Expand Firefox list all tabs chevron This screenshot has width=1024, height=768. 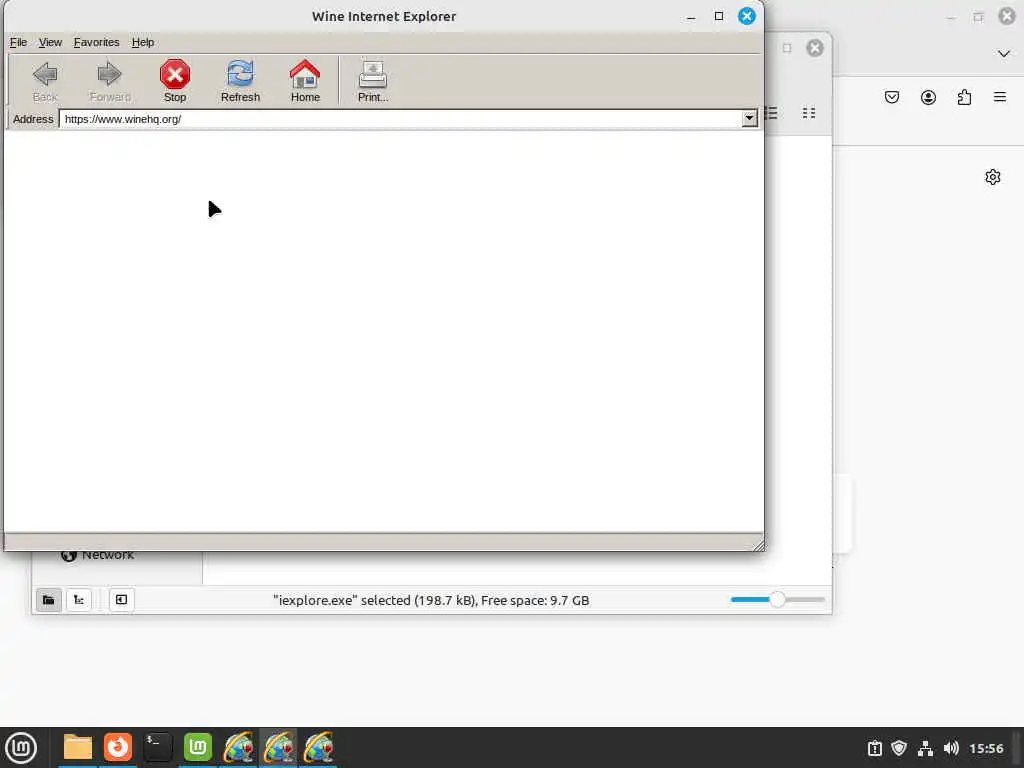pos(1004,54)
